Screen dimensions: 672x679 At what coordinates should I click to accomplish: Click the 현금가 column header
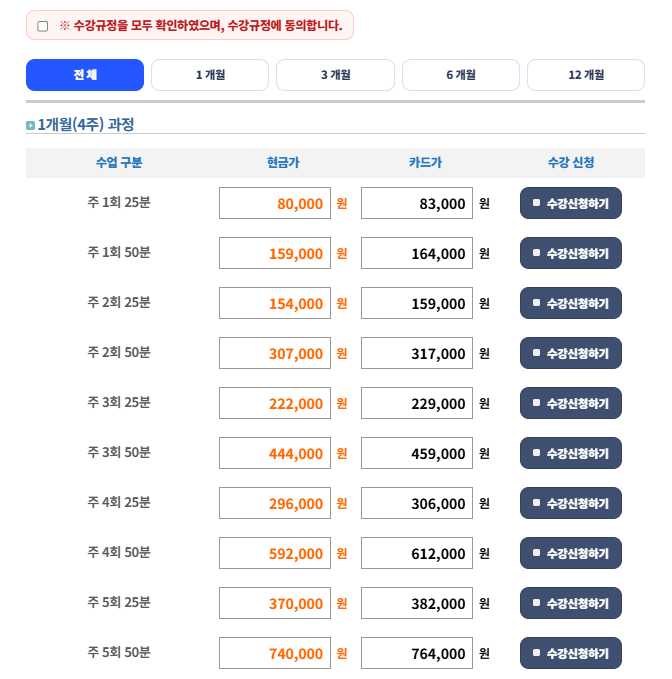coord(283,162)
